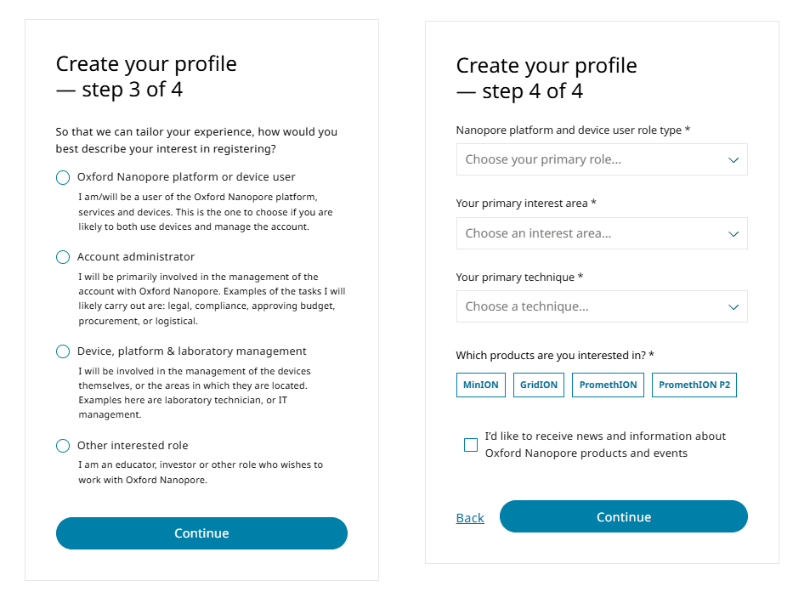Select the MinION product chip
The image size is (803, 605).
[480, 384]
